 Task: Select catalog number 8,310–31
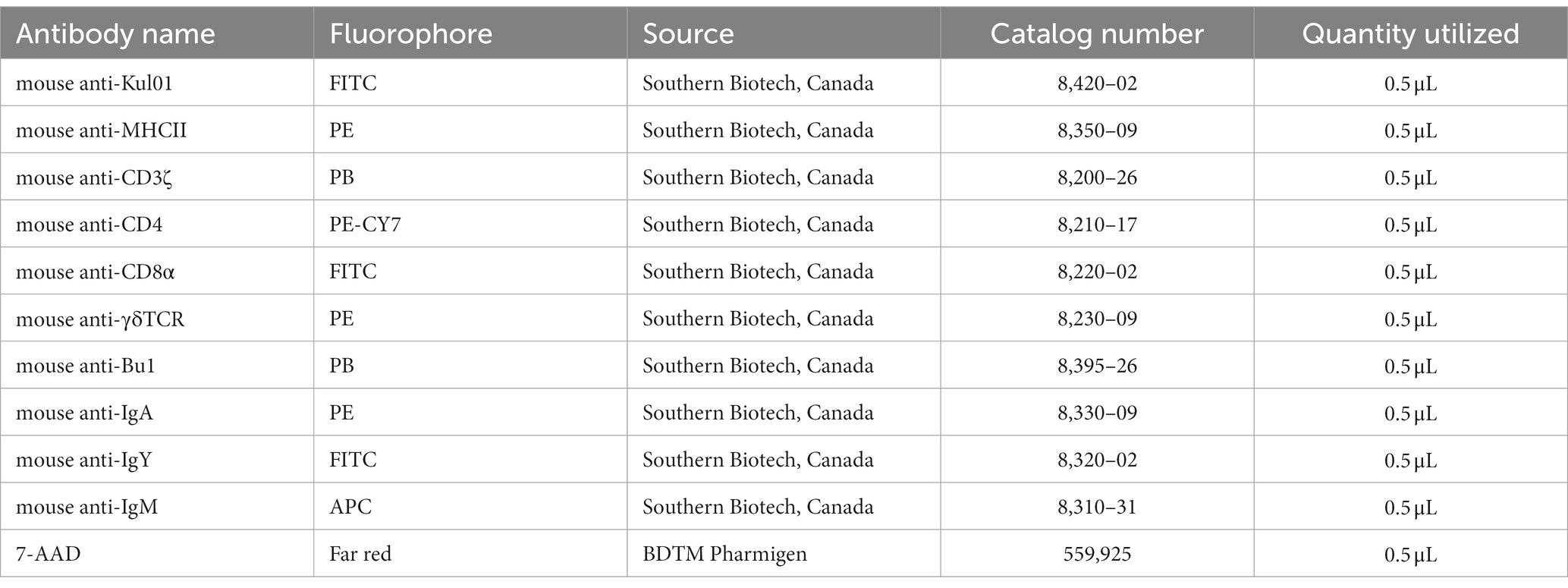click(1097, 507)
